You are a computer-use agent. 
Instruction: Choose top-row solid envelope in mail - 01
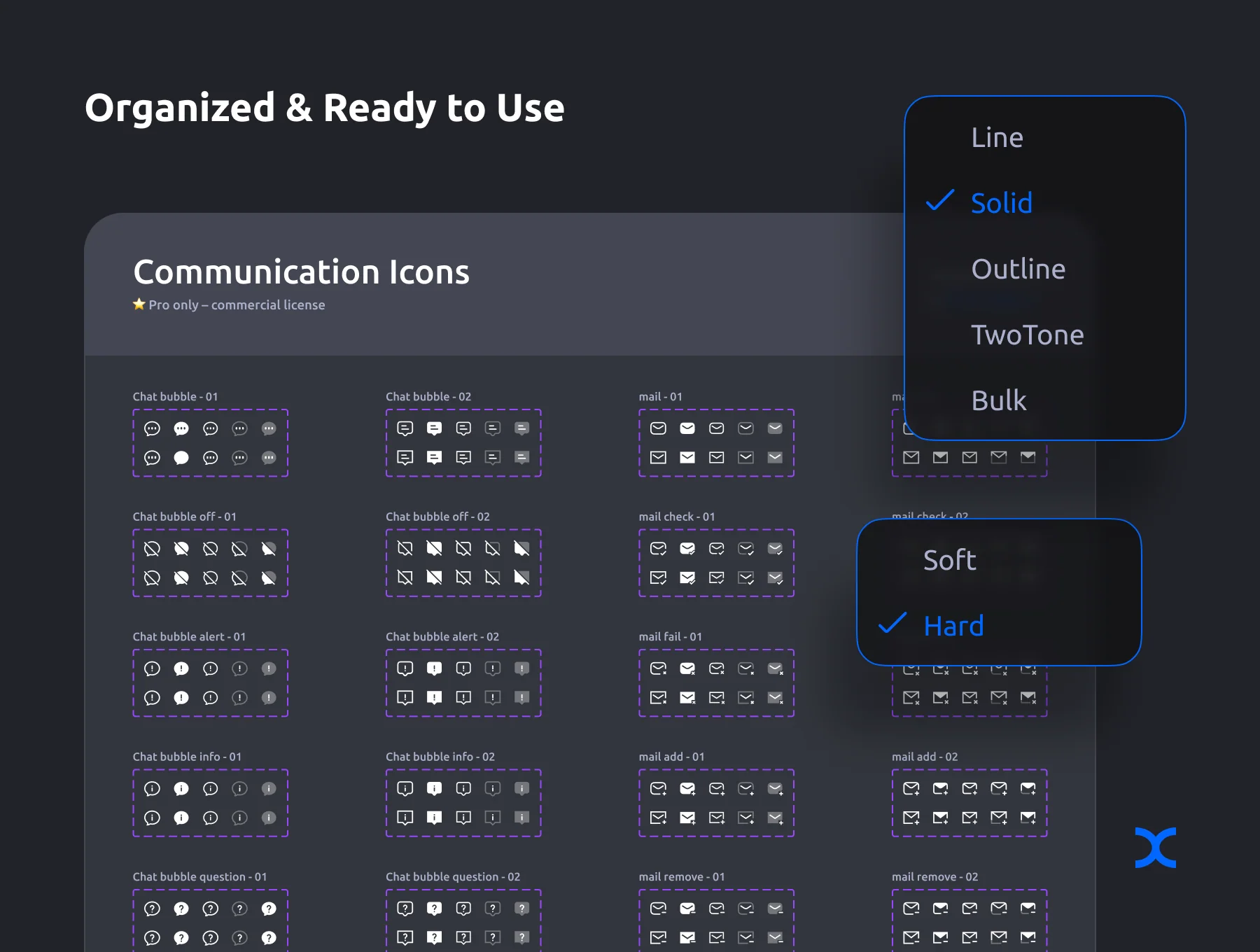point(687,428)
